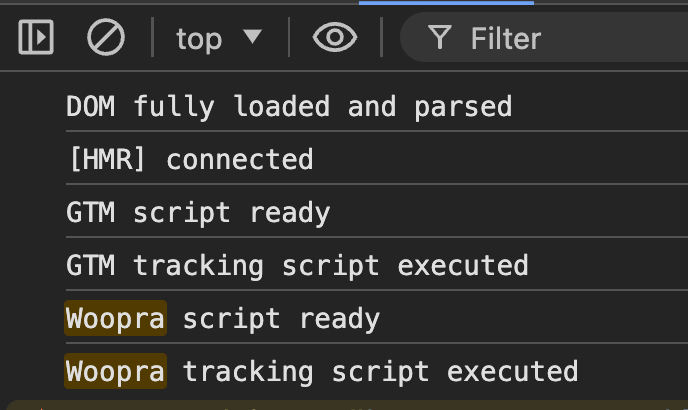Show the console sidebar panel
The height and width of the screenshot is (410, 688).
(x=36, y=37)
